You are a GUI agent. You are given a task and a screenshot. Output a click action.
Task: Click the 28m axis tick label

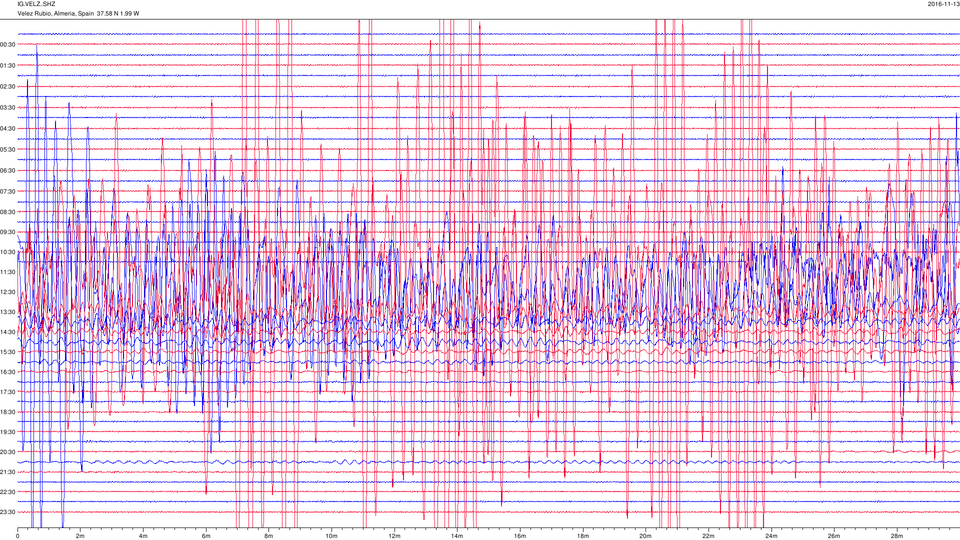(896, 536)
